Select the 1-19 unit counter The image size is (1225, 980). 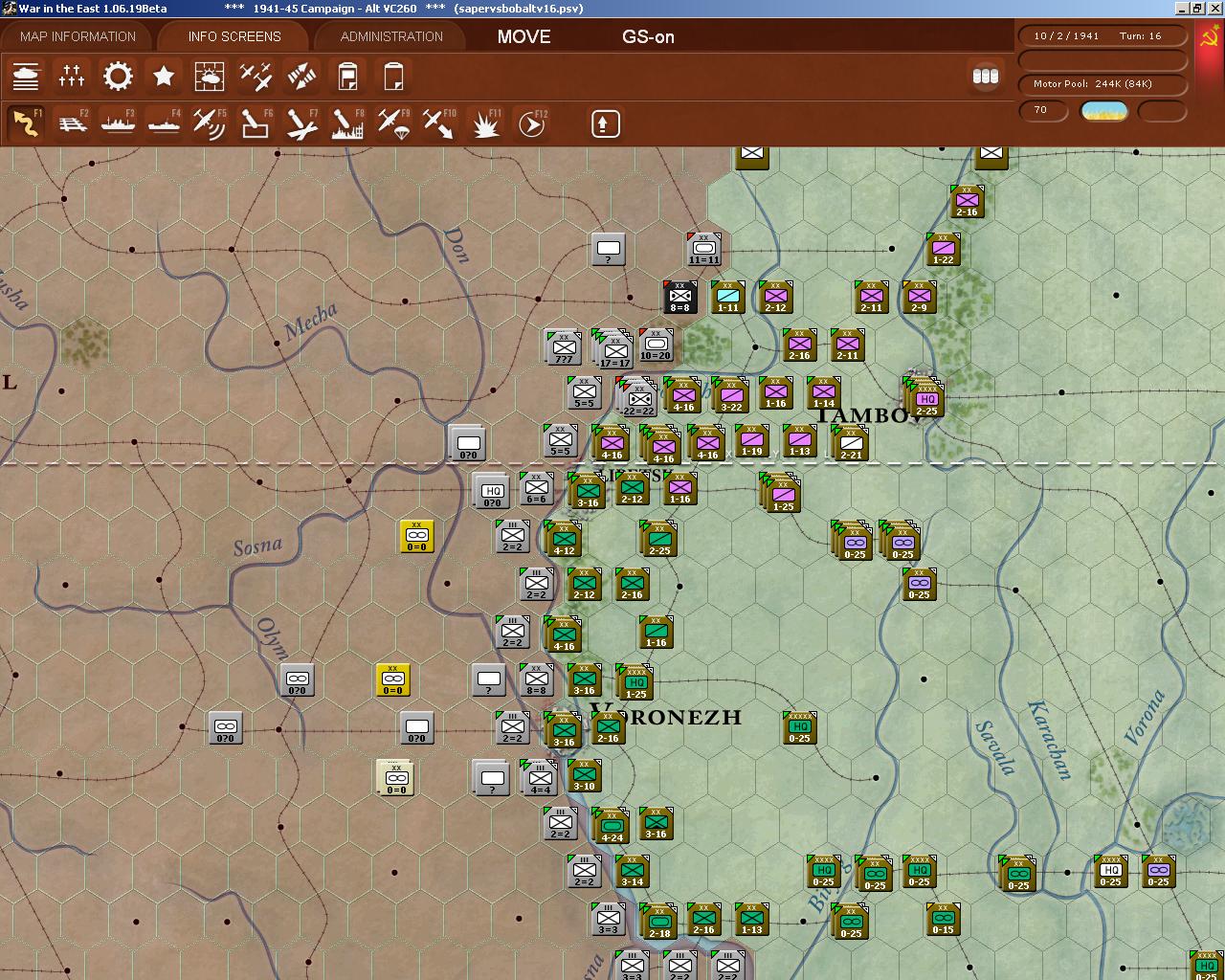pos(751,440)
